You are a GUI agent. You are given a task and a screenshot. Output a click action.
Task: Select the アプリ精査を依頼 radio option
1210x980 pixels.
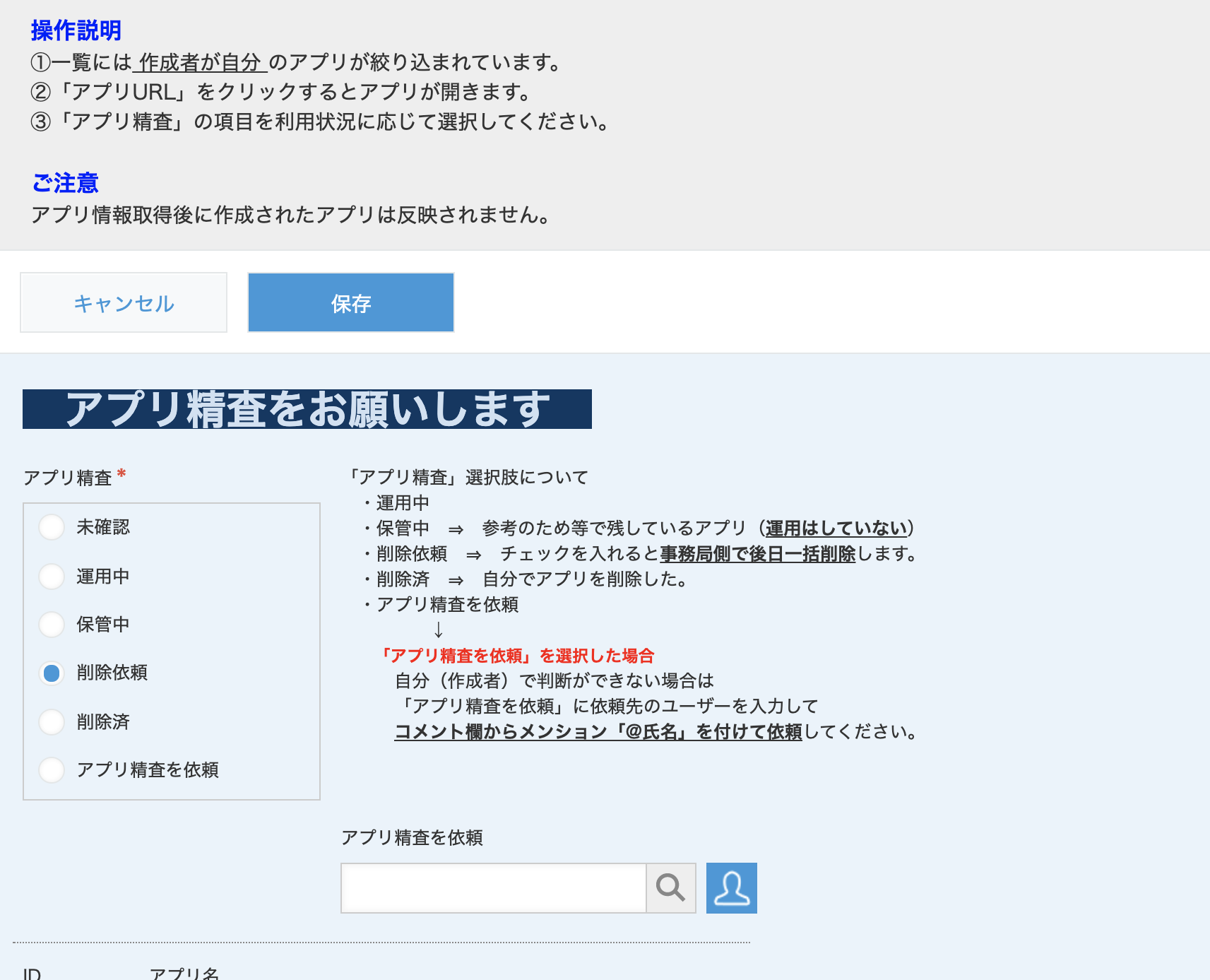tap(52, 769)
